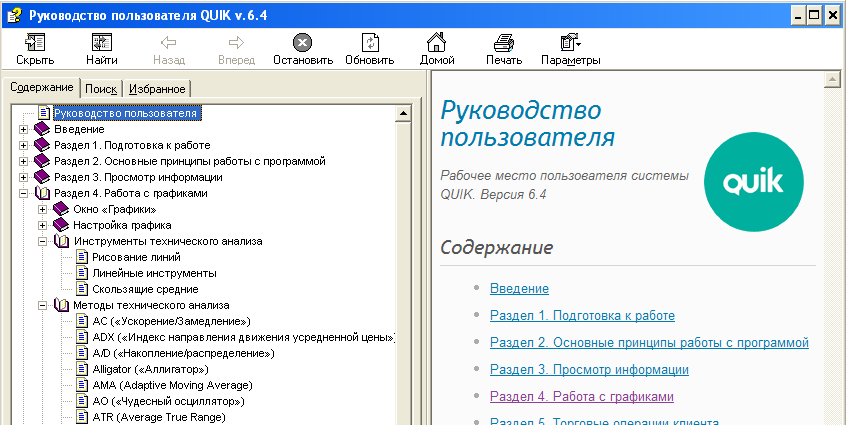
Task: Open the Введение link in content
Action: click(x=519, y=289)
